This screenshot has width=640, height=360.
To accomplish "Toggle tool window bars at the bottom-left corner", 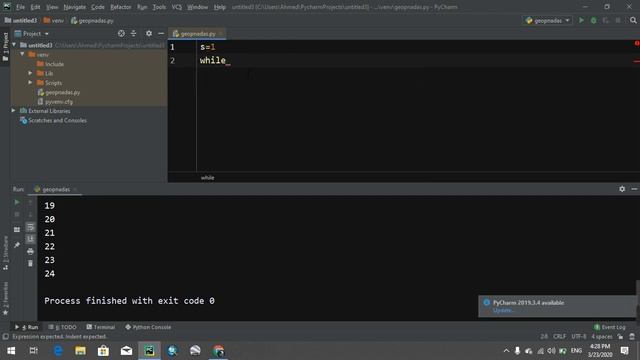I will (5, 337).
